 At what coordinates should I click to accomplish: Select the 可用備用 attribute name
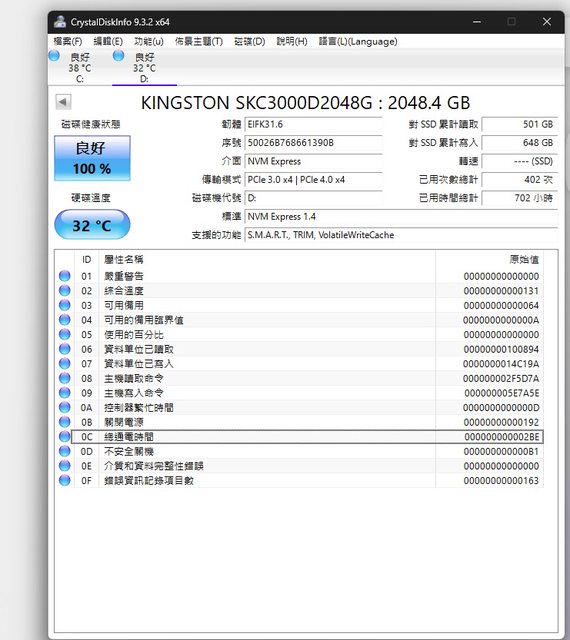click(124, 305)
